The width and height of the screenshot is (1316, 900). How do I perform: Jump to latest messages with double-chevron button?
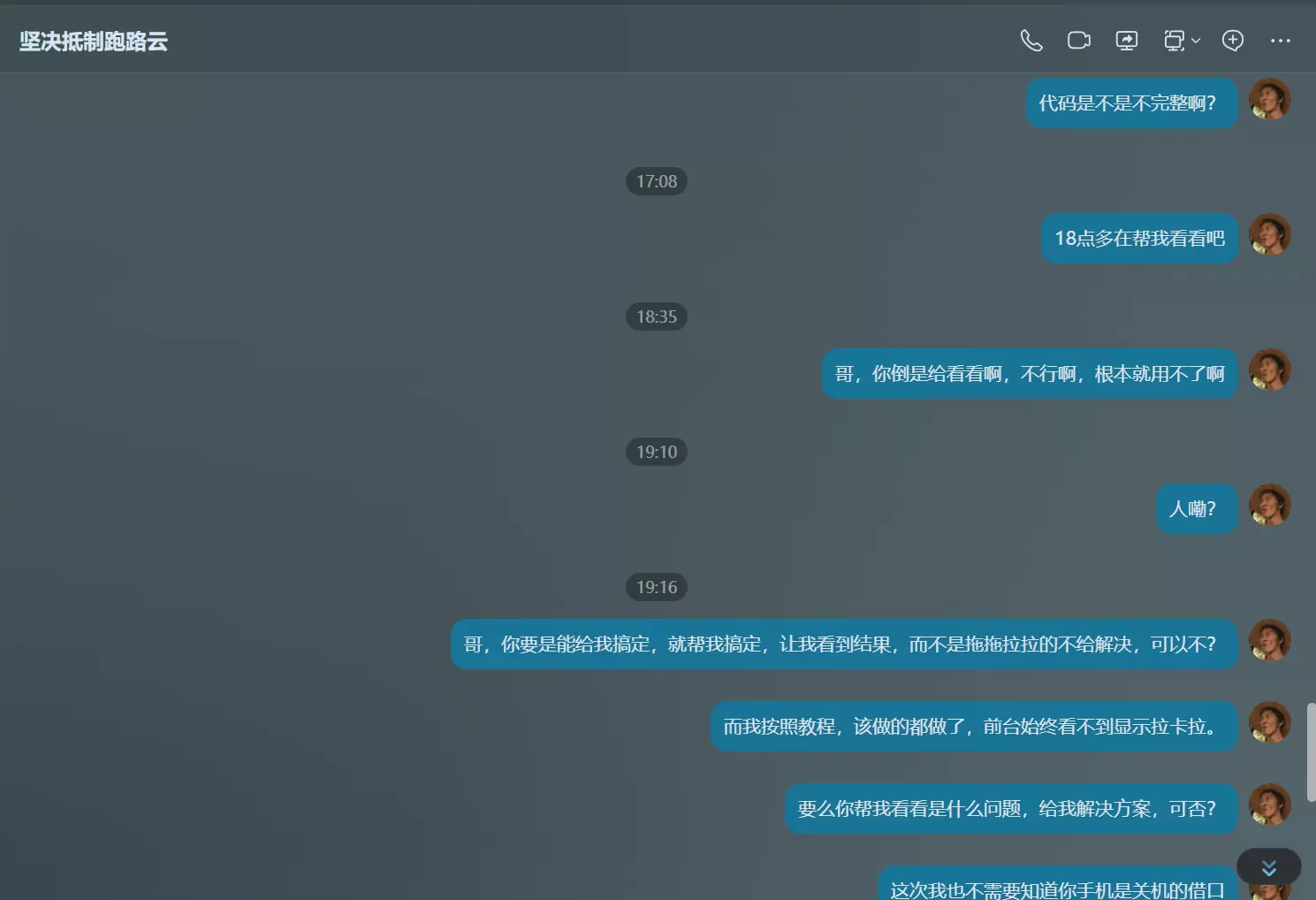tap(1269, 867)
